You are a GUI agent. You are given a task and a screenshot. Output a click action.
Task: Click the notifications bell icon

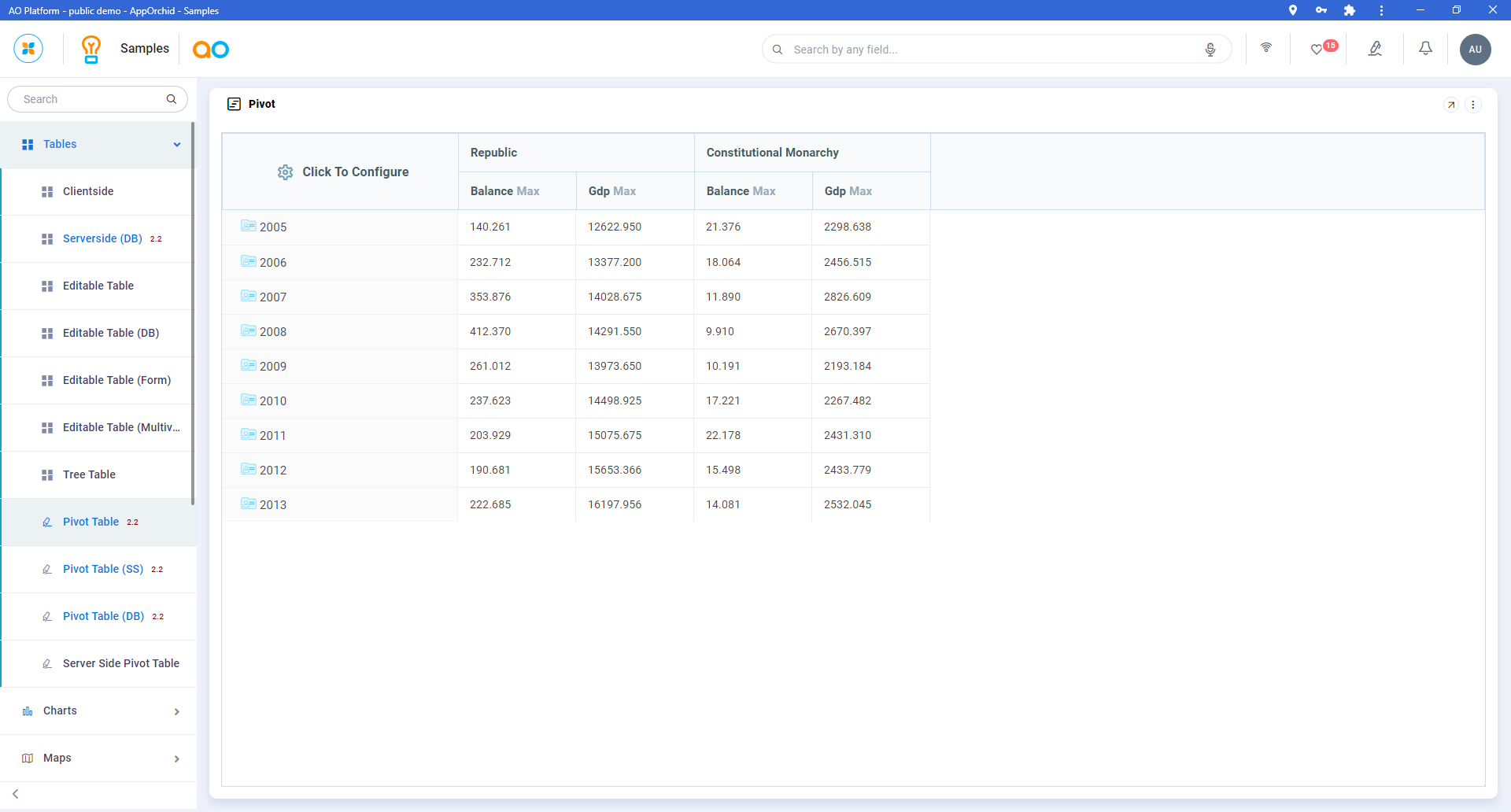click(x=1425, y=49)
